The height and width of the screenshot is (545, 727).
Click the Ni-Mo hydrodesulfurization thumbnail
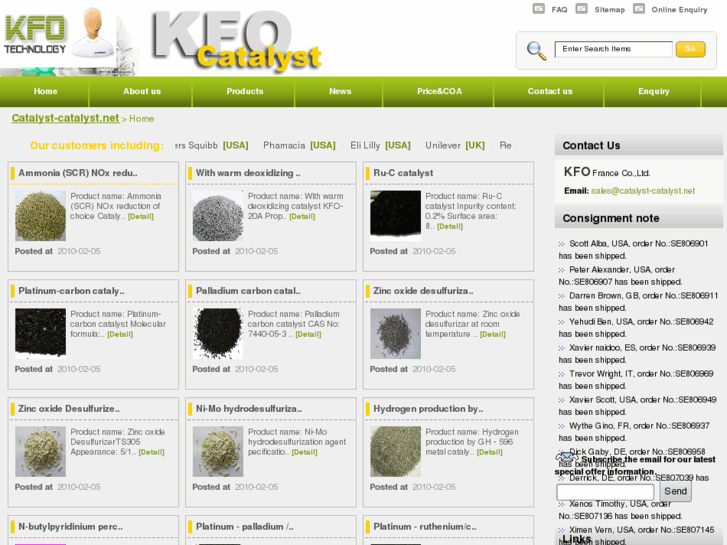click(x=218, y=451)
